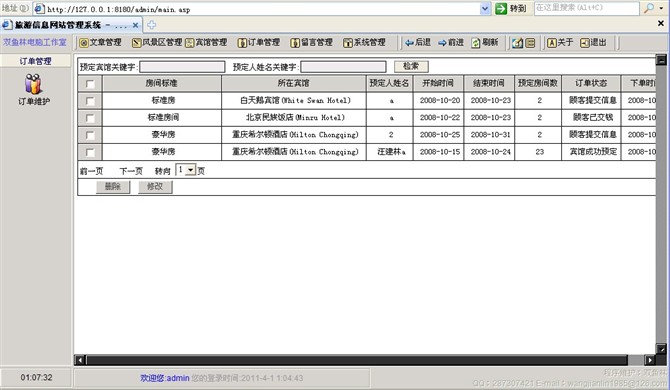Image resolution: width=670 pixels, height=390 pixels.
Task: Click the 检索 search button
Action: pos(411,66)
